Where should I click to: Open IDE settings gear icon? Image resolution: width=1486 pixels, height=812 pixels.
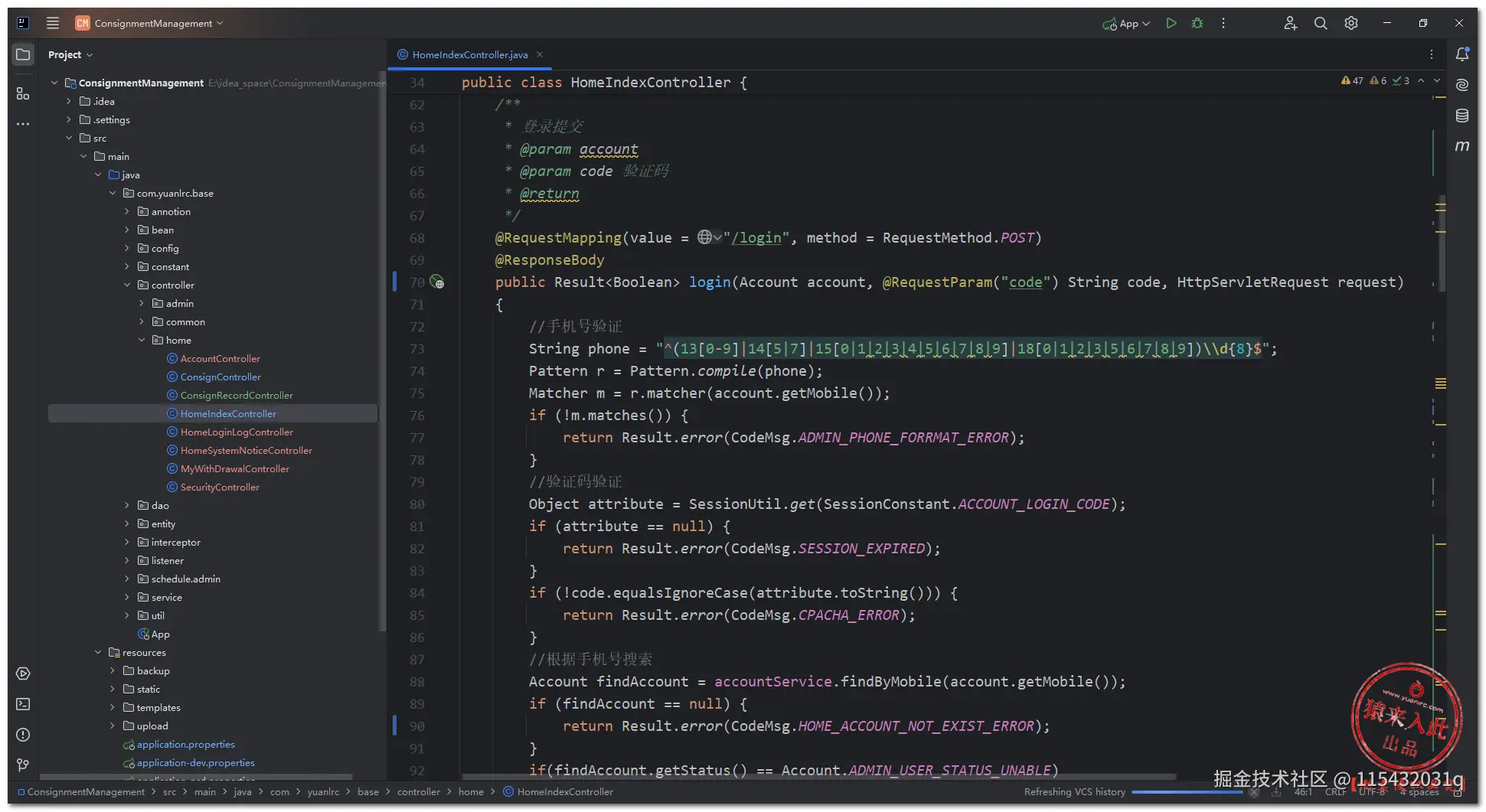point(1351,24)
